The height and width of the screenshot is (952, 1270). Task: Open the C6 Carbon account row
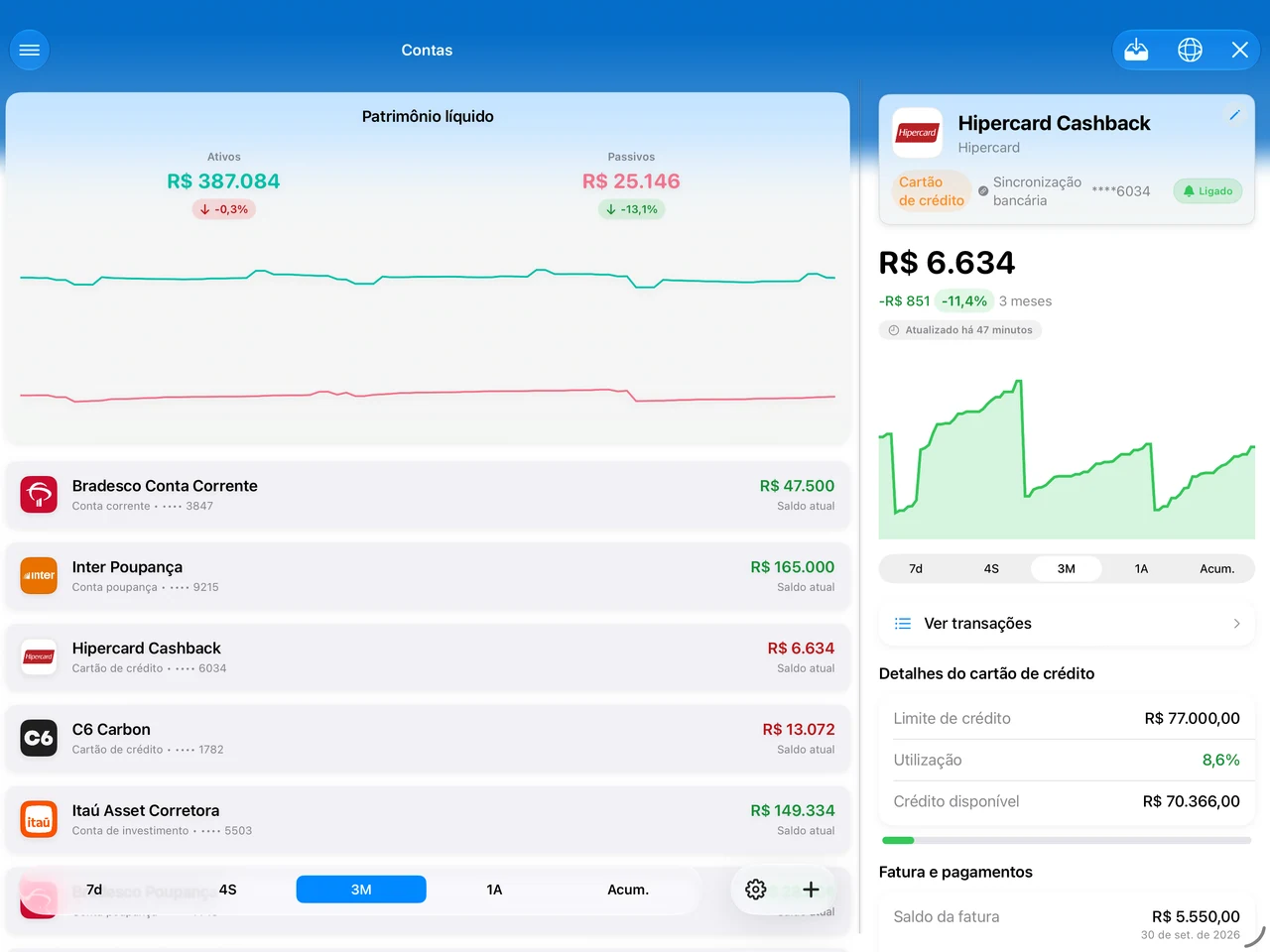click(x=428, y=739)
